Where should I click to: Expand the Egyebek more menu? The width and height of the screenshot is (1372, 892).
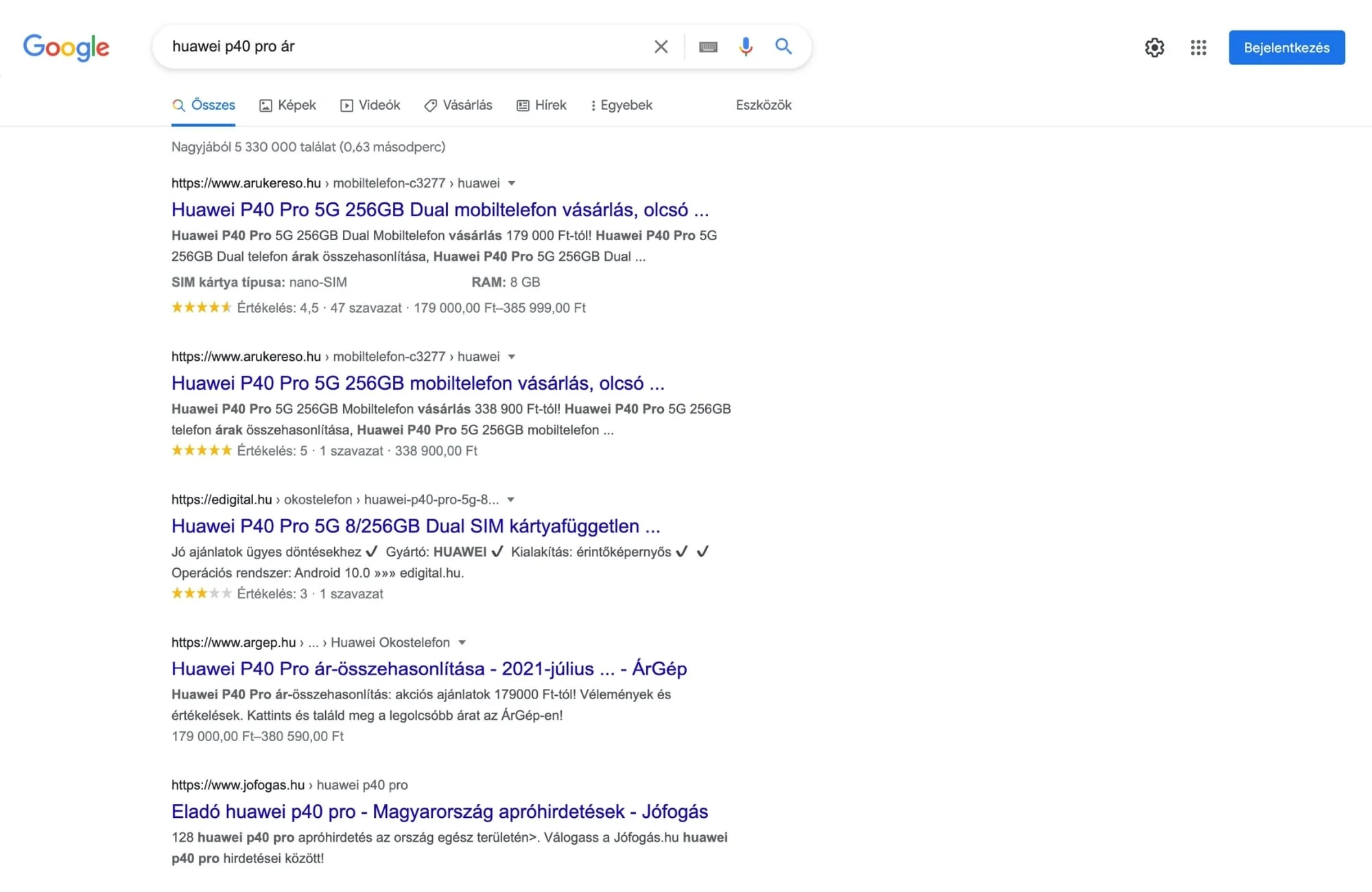pyautogui.click(x=622, y=105)
